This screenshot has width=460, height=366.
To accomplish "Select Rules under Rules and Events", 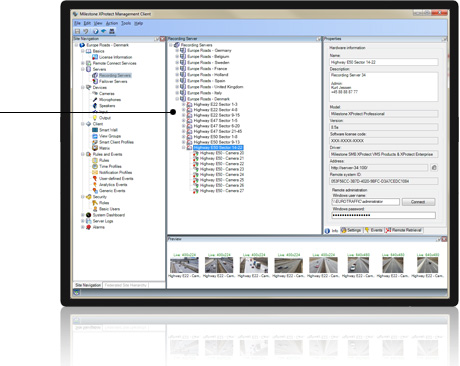I will pos(104,160).
